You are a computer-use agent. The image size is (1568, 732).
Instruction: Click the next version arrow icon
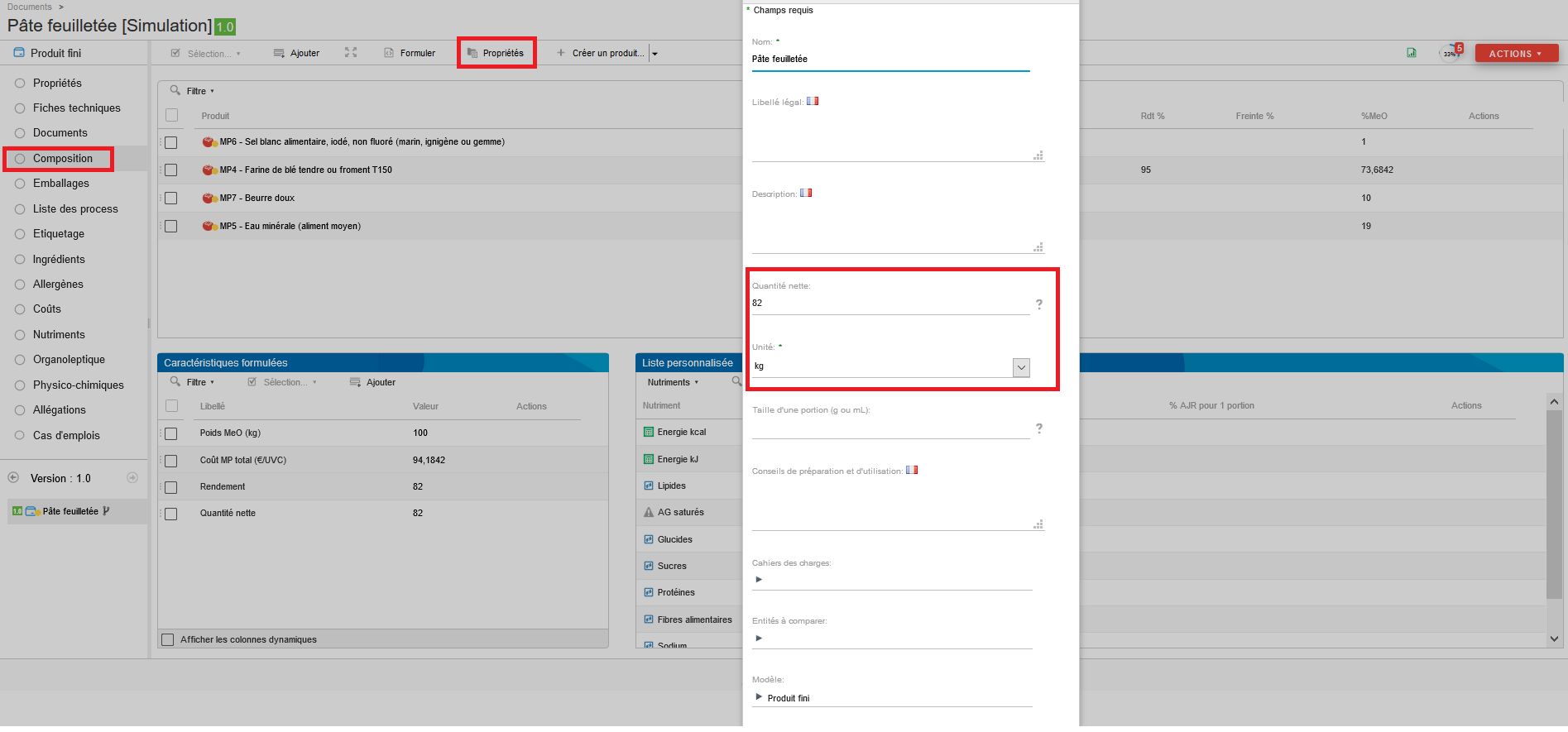[132, 478]
